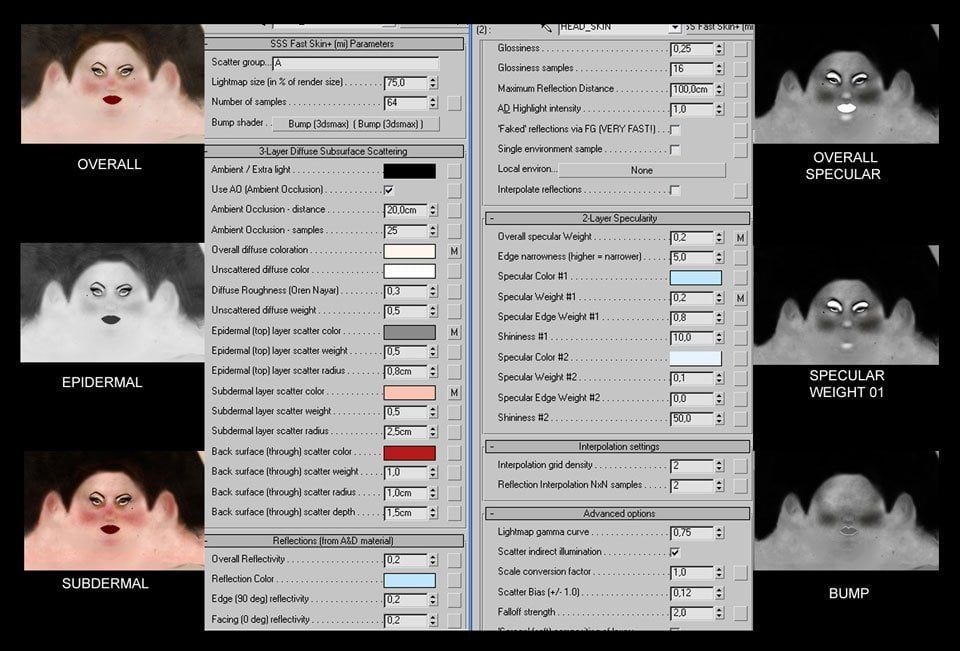Click the Bump (3dsmax) shader button

tap(356, 124)
